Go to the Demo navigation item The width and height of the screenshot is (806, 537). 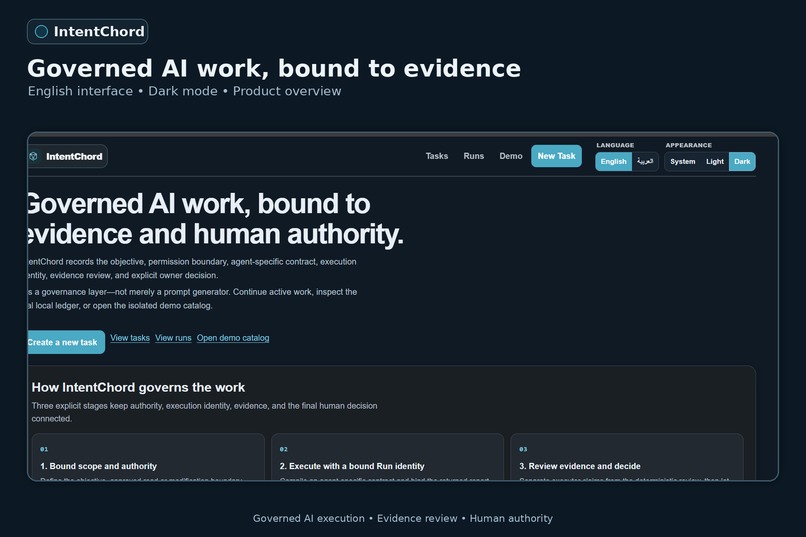[x=510, y=156]
